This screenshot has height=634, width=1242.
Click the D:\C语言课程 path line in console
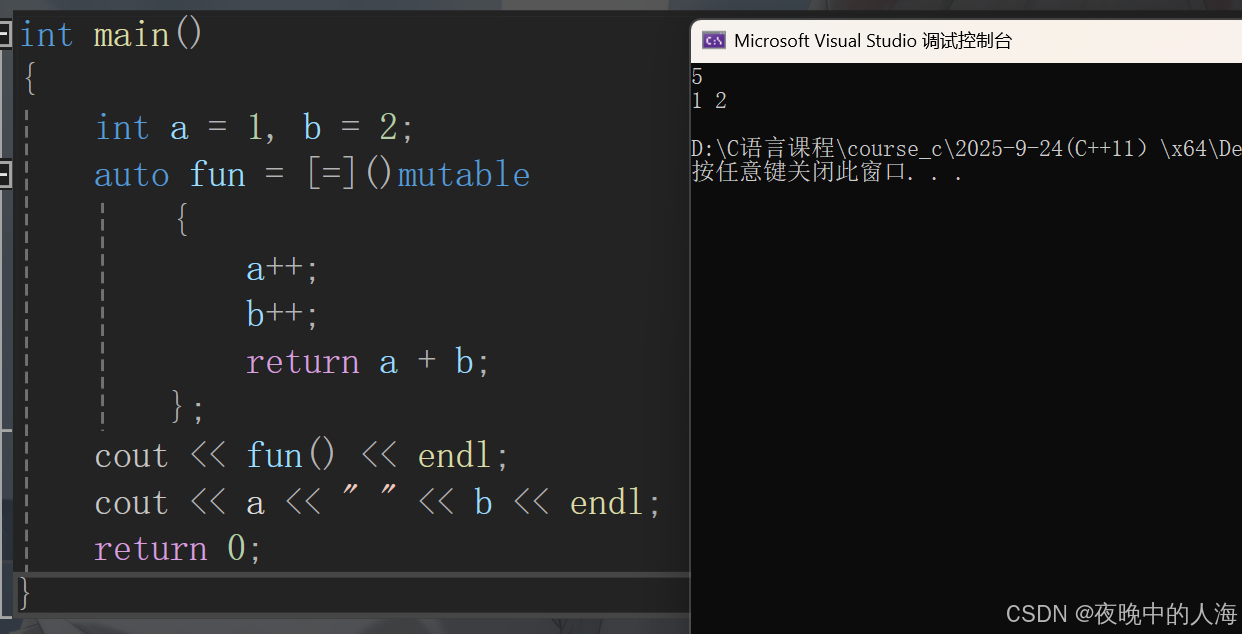pos(966,149)
